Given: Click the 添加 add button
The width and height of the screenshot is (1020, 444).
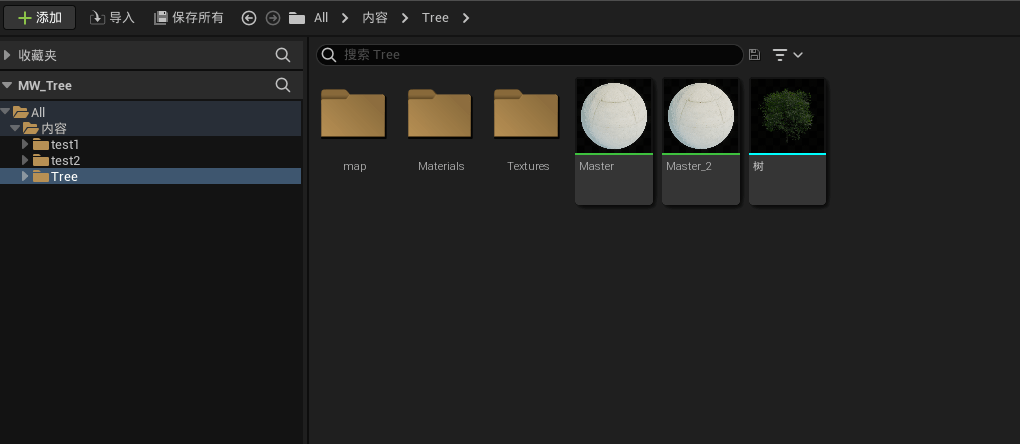Looking at the screenshot, I should pyautogui.click(x=39, y=18).
